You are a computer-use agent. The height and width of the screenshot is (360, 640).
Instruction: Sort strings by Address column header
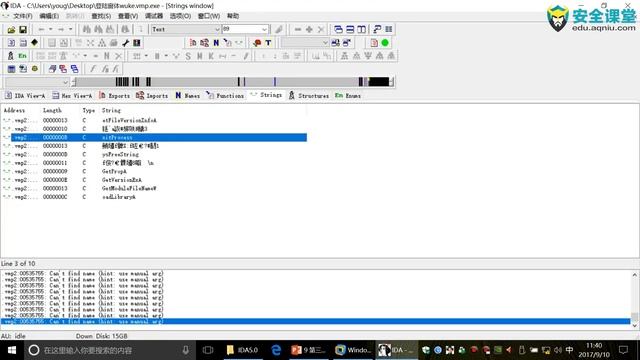click(x=14, y=110)
